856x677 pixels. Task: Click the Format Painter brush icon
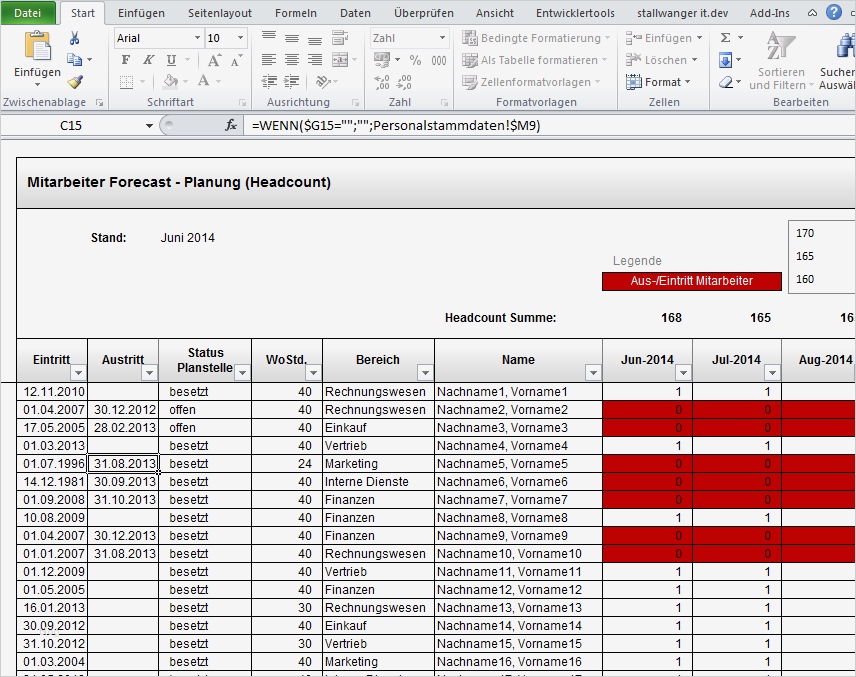coord(75,82)
